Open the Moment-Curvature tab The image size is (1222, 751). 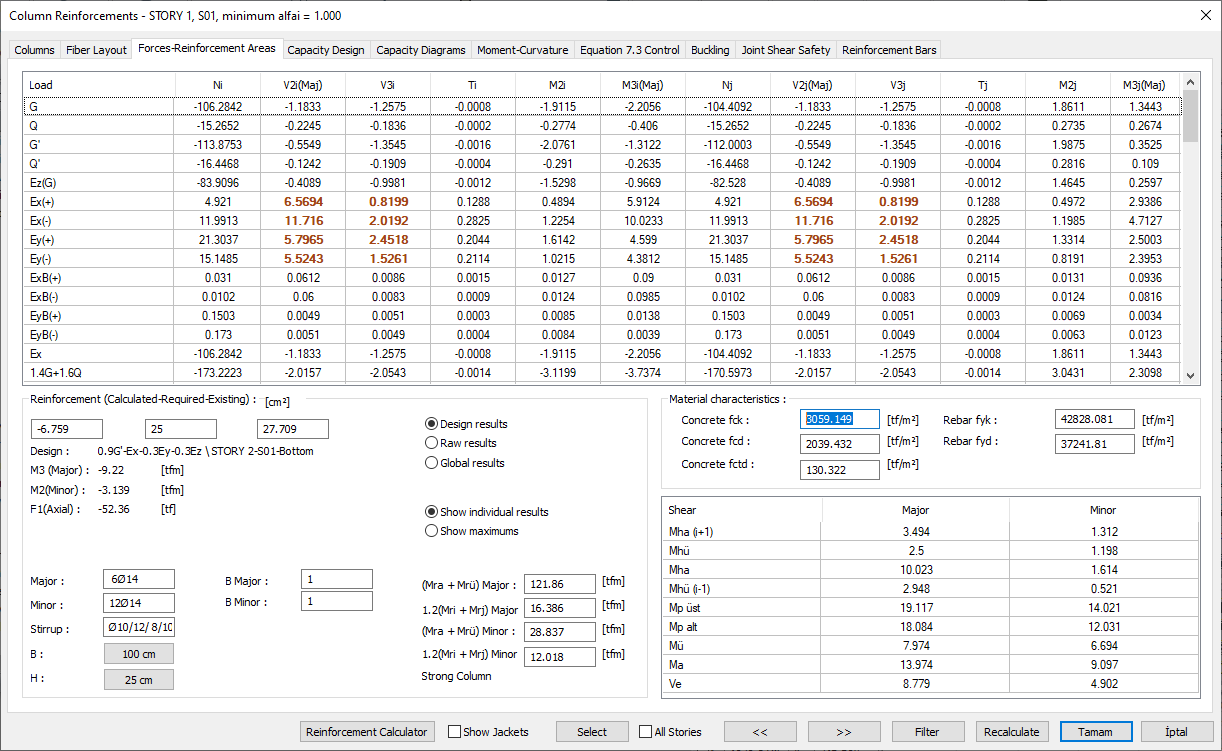tap(522, 50)
